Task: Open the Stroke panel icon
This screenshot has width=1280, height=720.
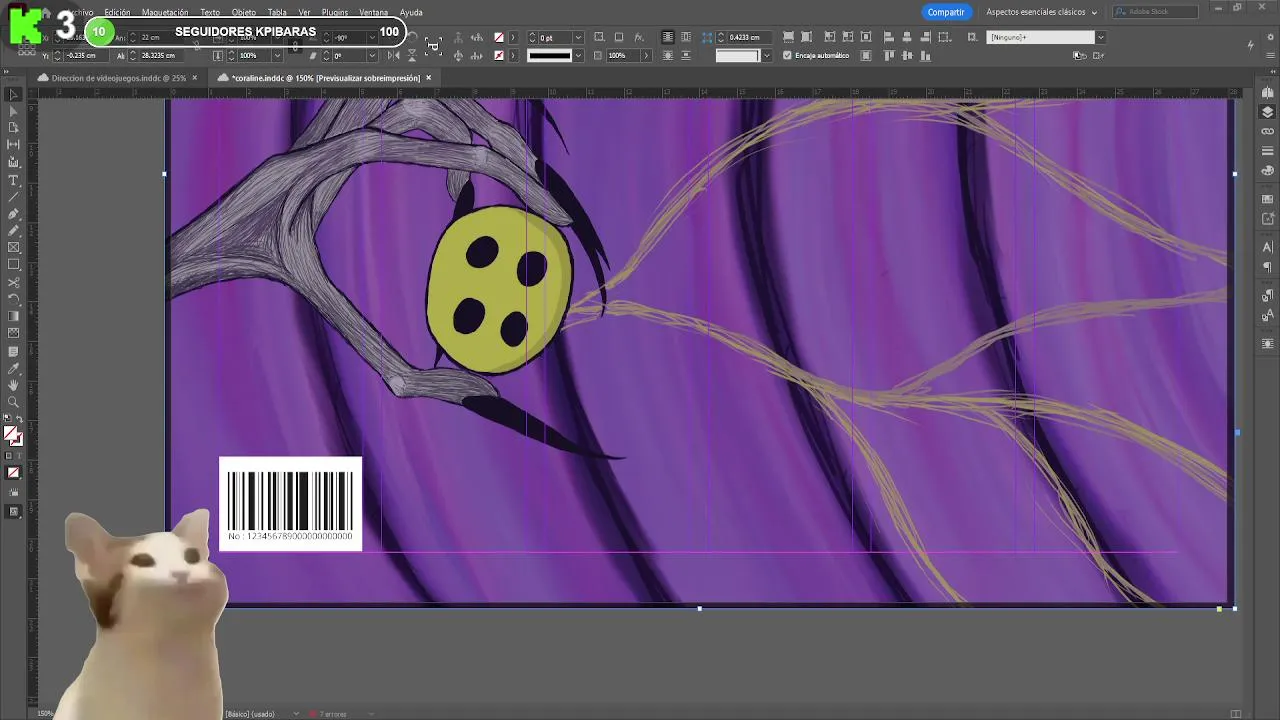Action: pyautogui.click(x=1268, y=152)
